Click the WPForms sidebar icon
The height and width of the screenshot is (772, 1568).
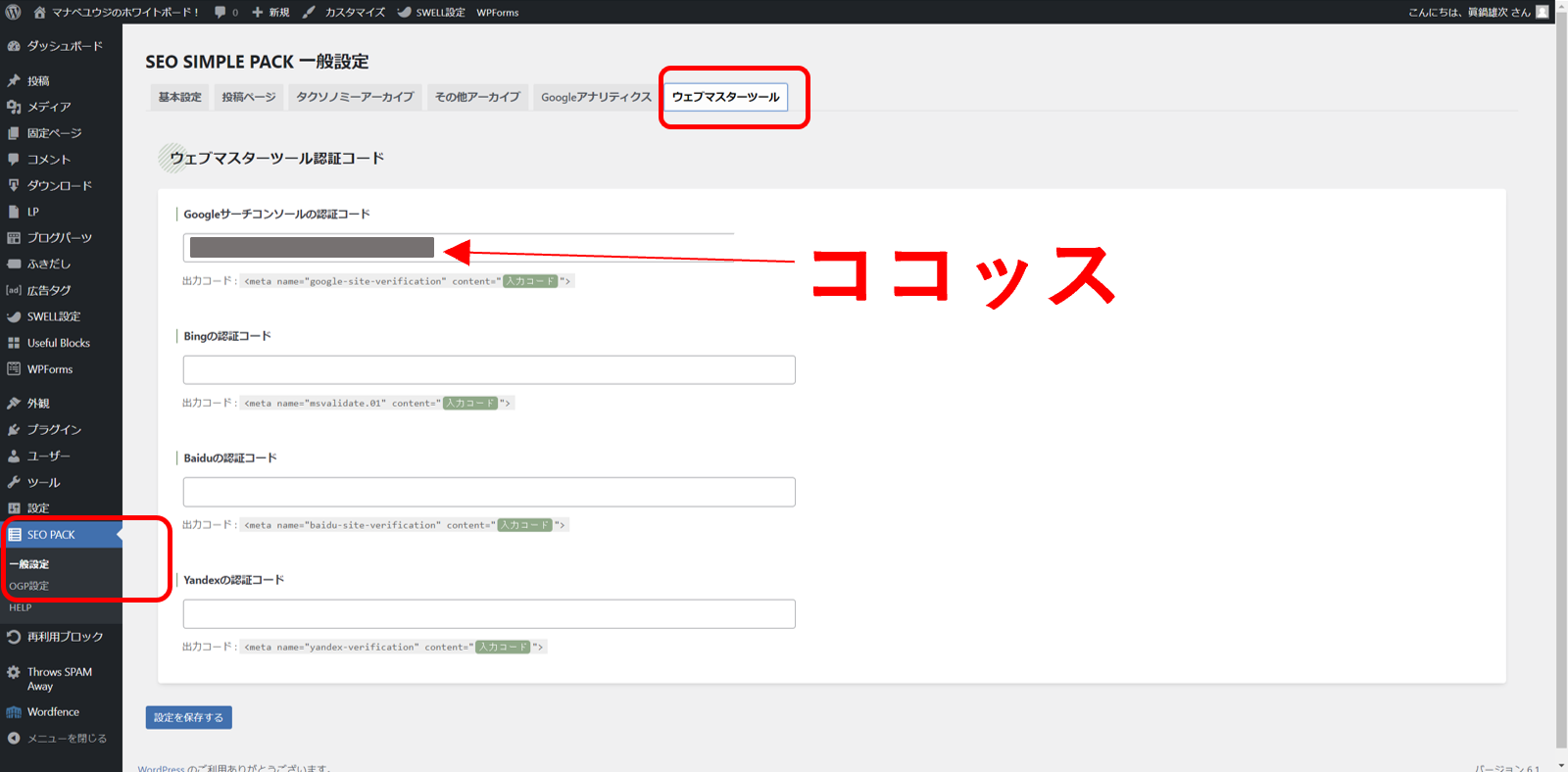pyautogui.click(x=14, y=369)
